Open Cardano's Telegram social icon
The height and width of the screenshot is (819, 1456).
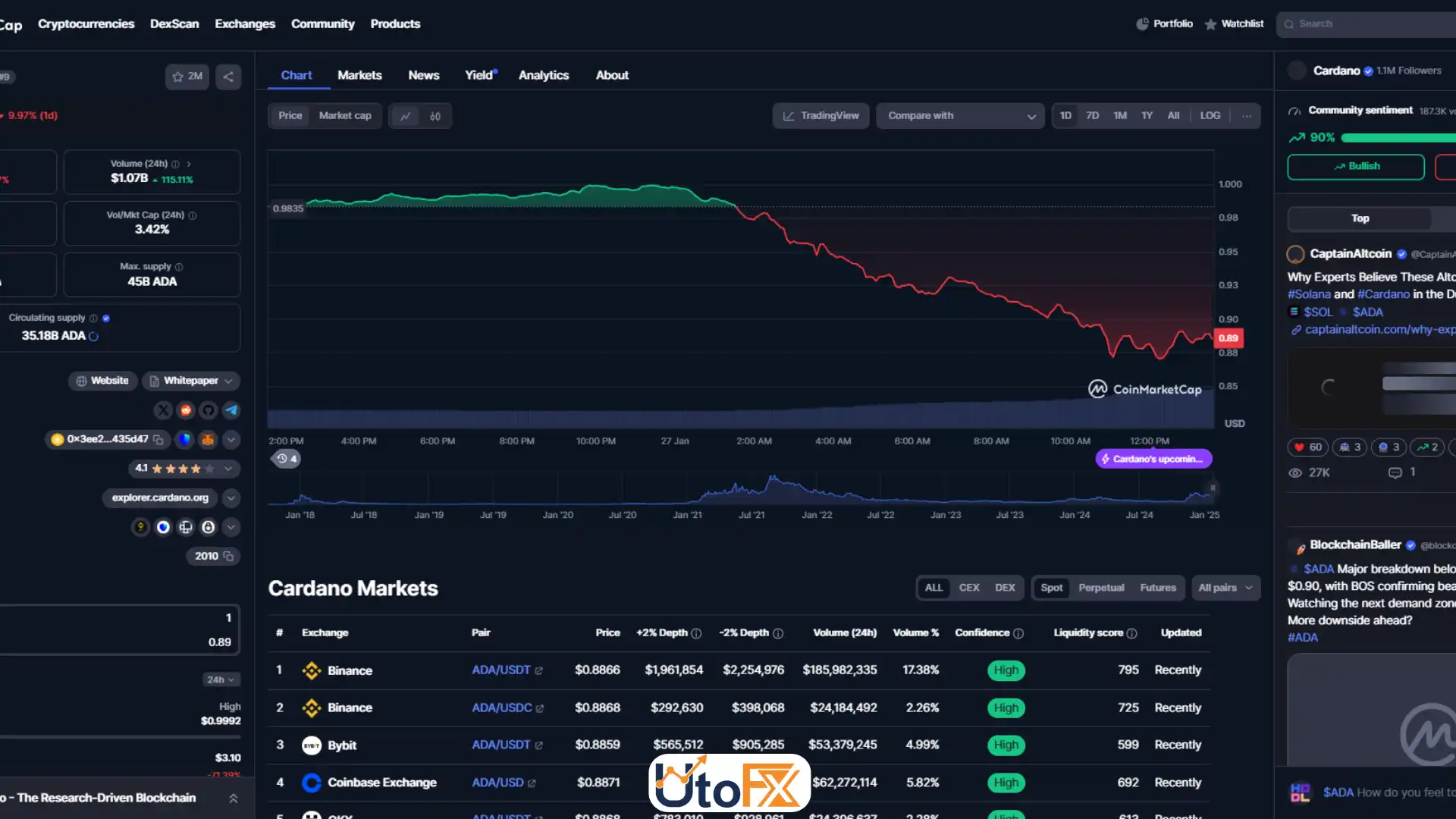[231, 410]
